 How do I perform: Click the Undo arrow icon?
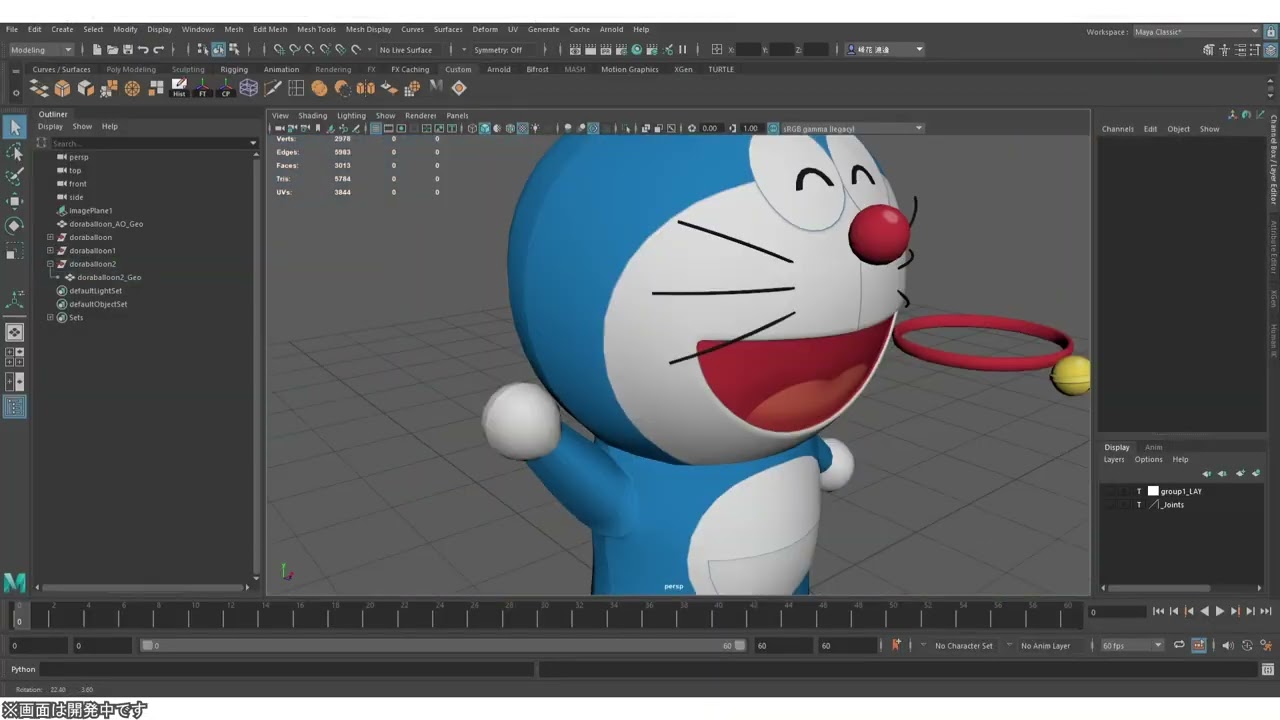pyautogui.click(x=143, y=49)
